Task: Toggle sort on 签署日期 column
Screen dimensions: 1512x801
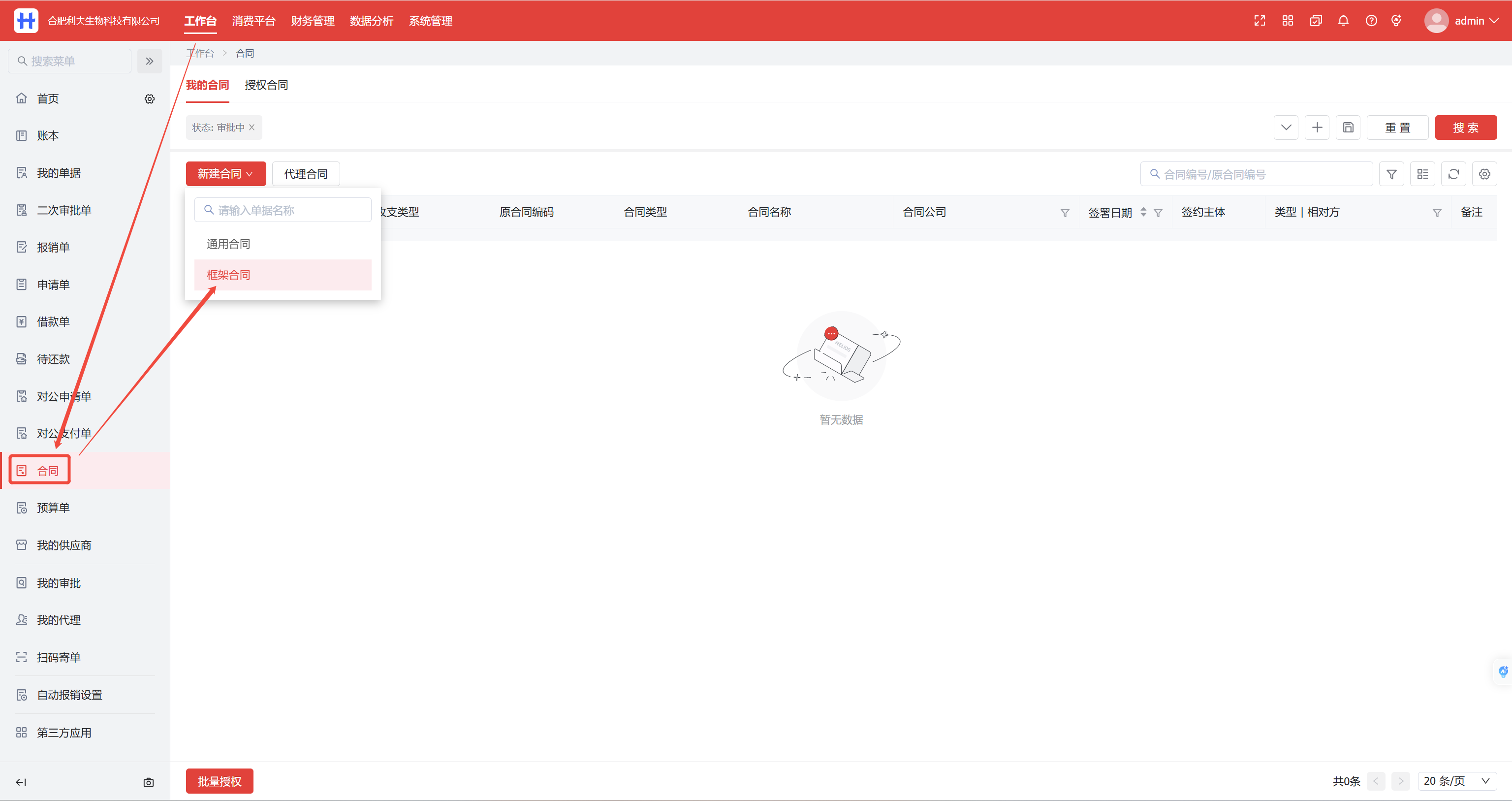Action: (x=1143, y=212)
